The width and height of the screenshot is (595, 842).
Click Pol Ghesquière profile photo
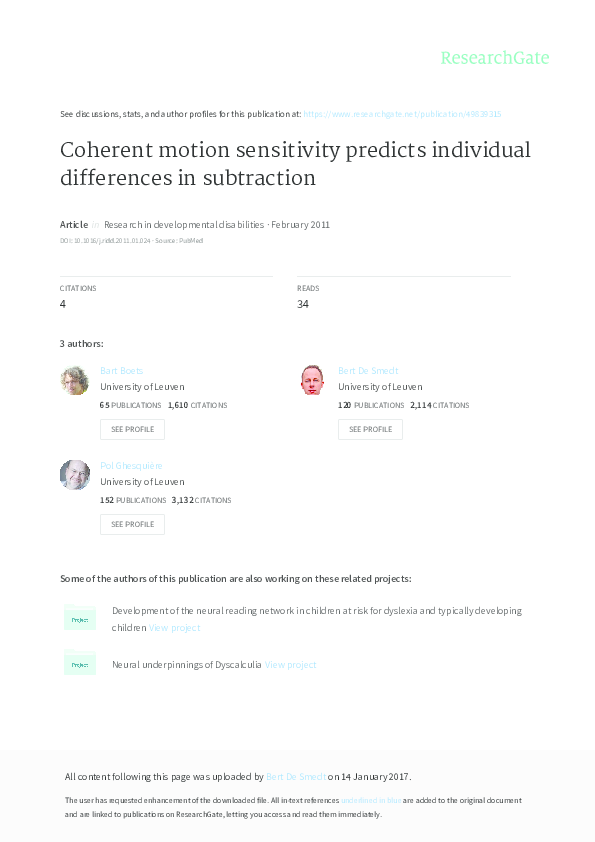75,475
